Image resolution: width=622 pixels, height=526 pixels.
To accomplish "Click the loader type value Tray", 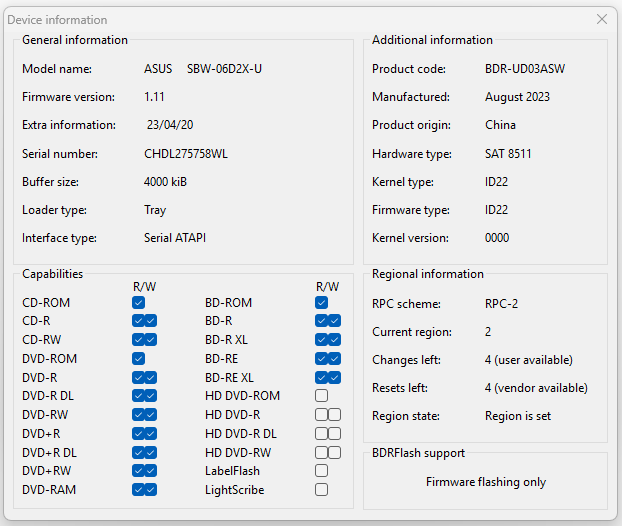I will point(155,210).
